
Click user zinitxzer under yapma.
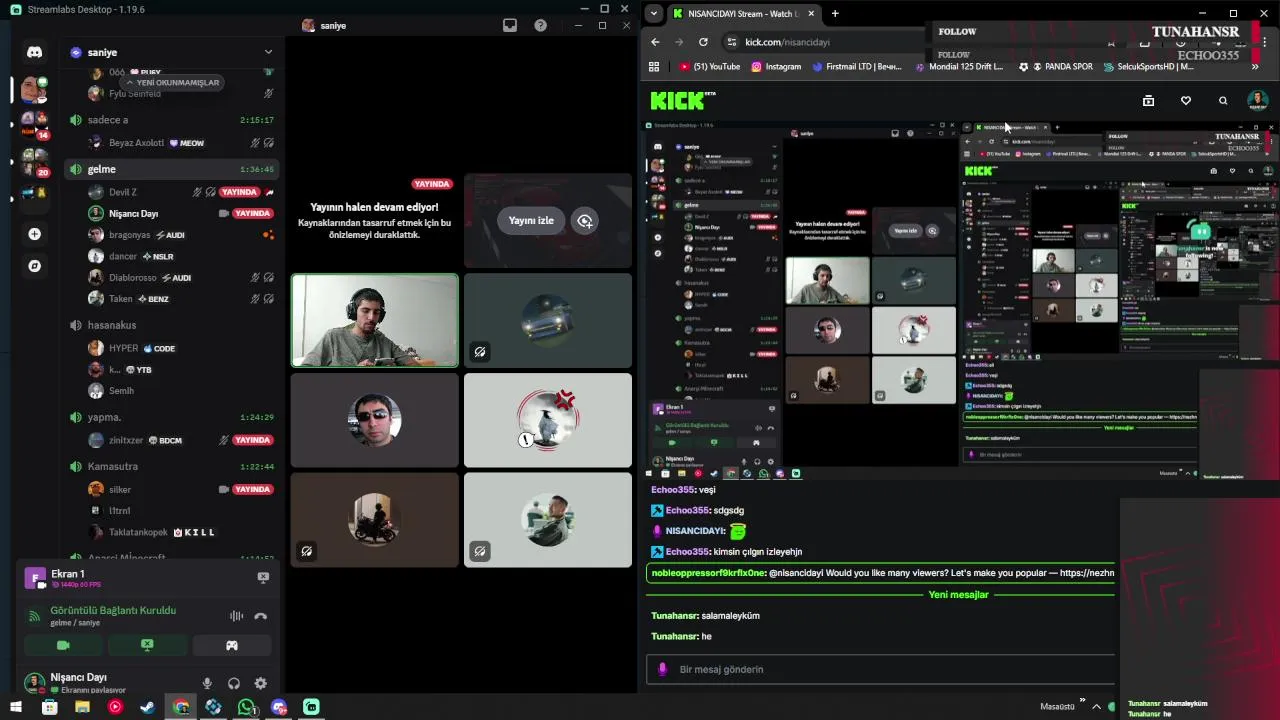coord(125,440)
